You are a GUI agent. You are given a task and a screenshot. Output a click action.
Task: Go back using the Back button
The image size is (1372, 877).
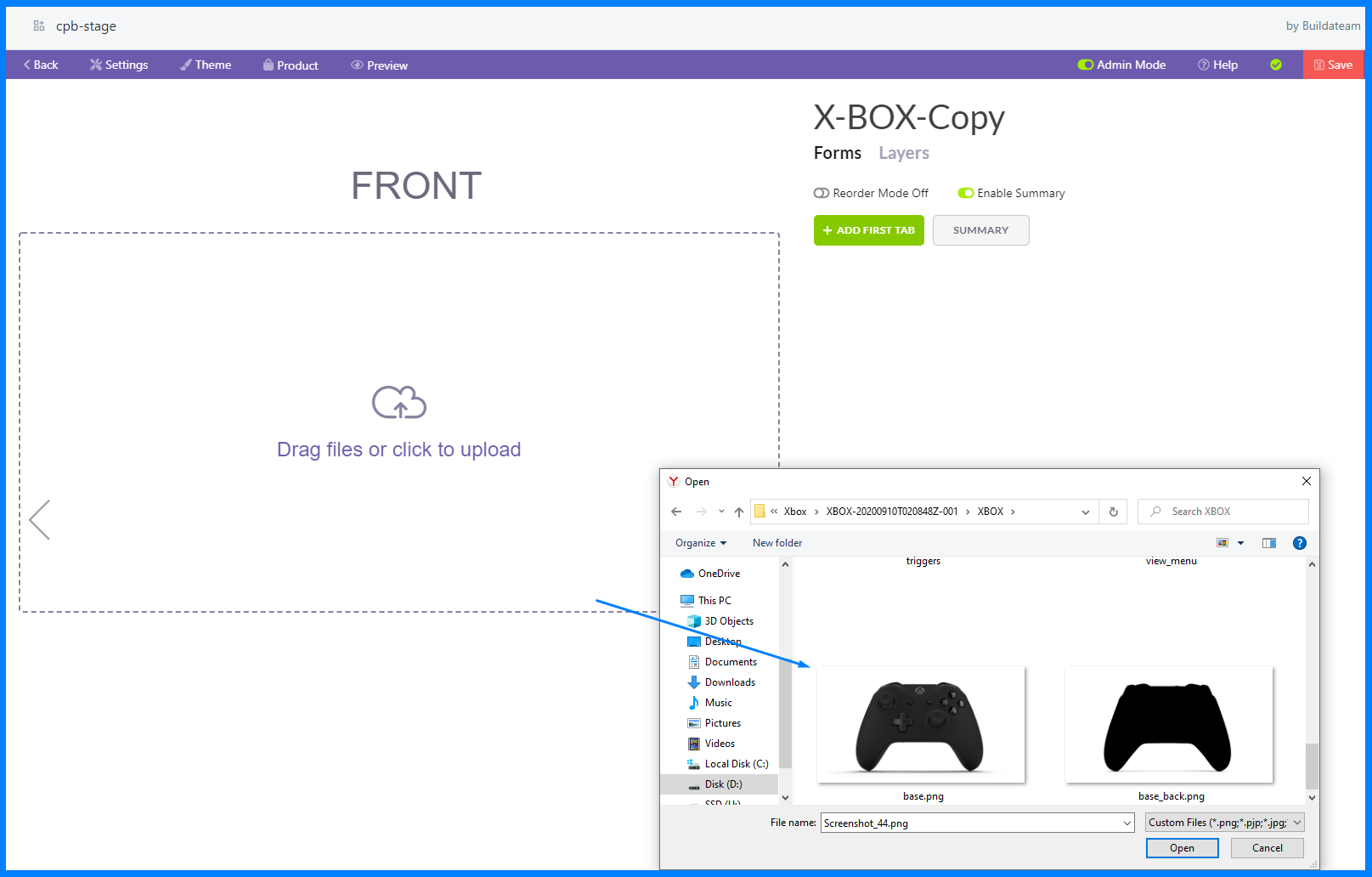[41, 65]
